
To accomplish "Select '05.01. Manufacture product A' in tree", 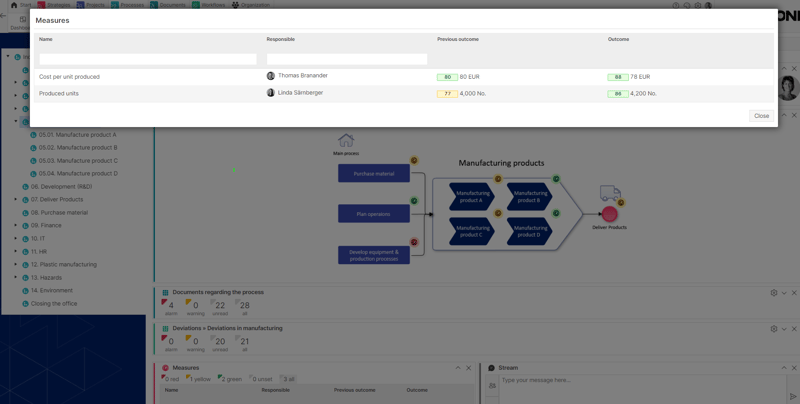I will pyautogui.click(x=77, y=135).
